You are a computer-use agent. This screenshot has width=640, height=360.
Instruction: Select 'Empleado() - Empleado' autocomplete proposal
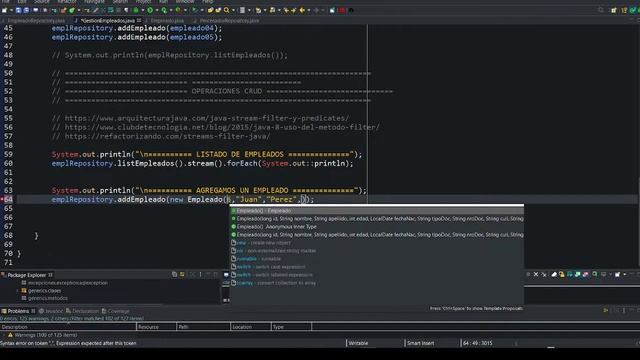(x=377, y=211)
